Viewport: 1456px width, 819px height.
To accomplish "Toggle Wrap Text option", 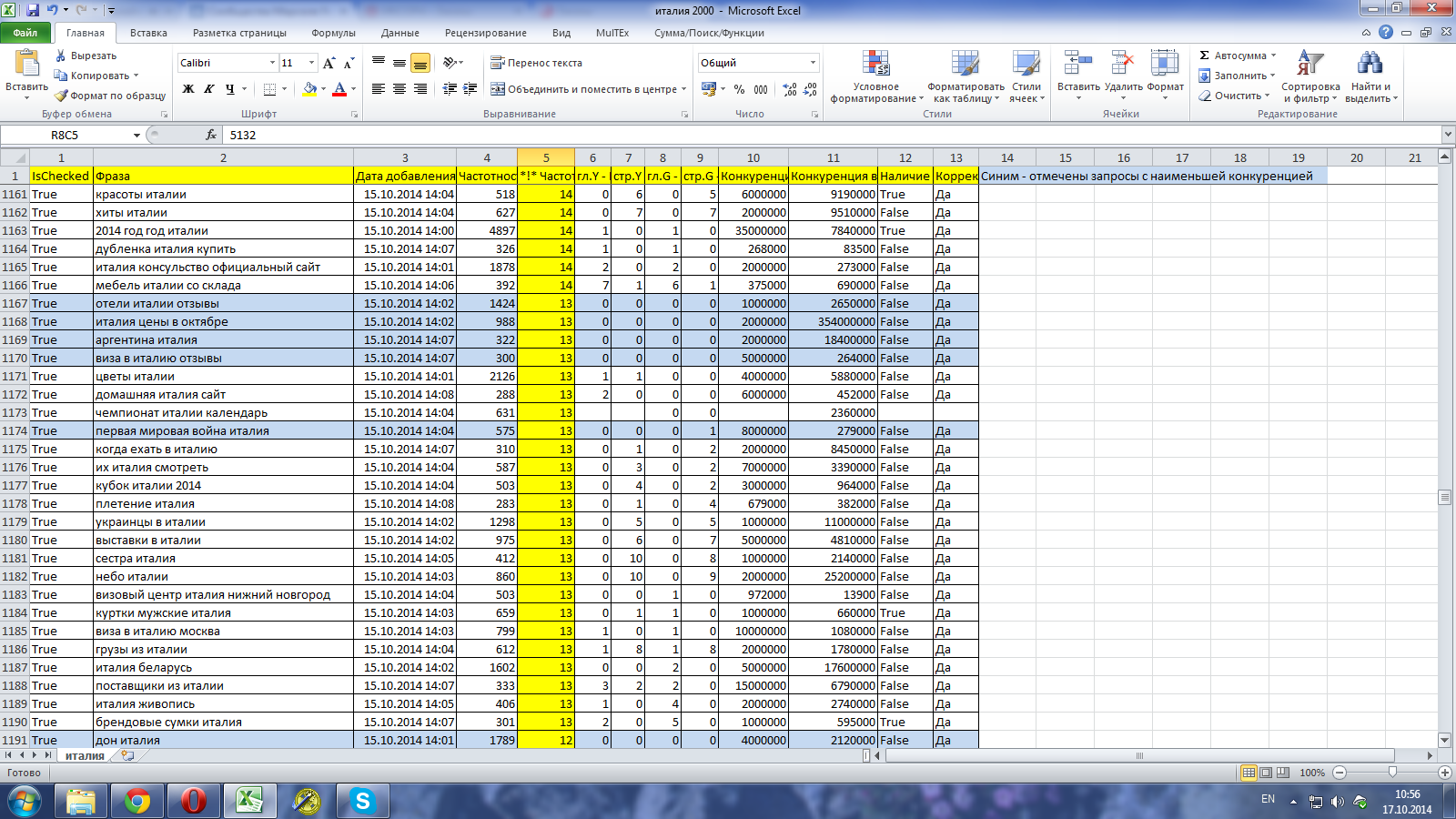I will pos(536,63).
